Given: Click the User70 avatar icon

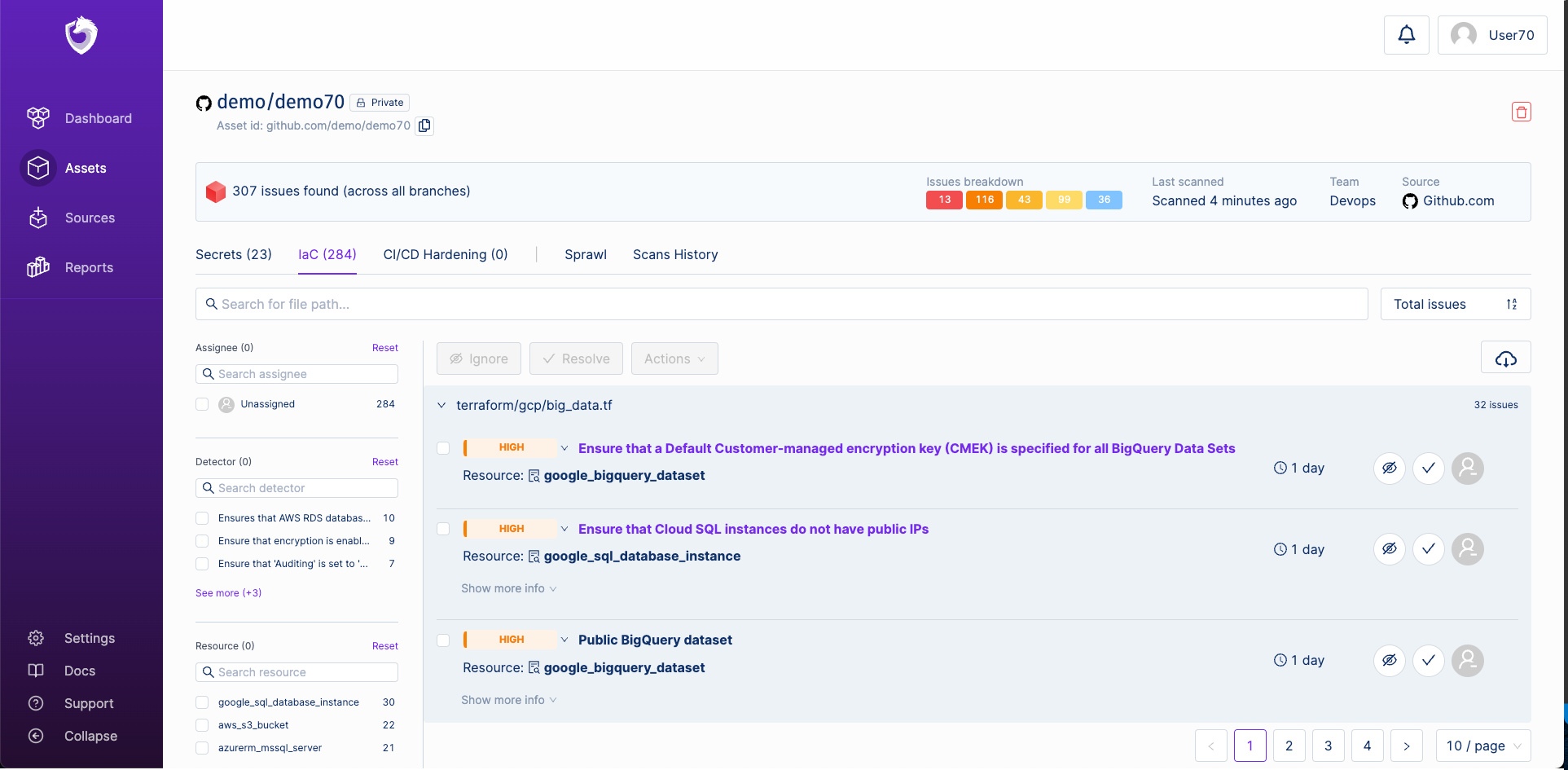Looking at the screenshot, I should pyautogui.click(x=1463, y=35).
